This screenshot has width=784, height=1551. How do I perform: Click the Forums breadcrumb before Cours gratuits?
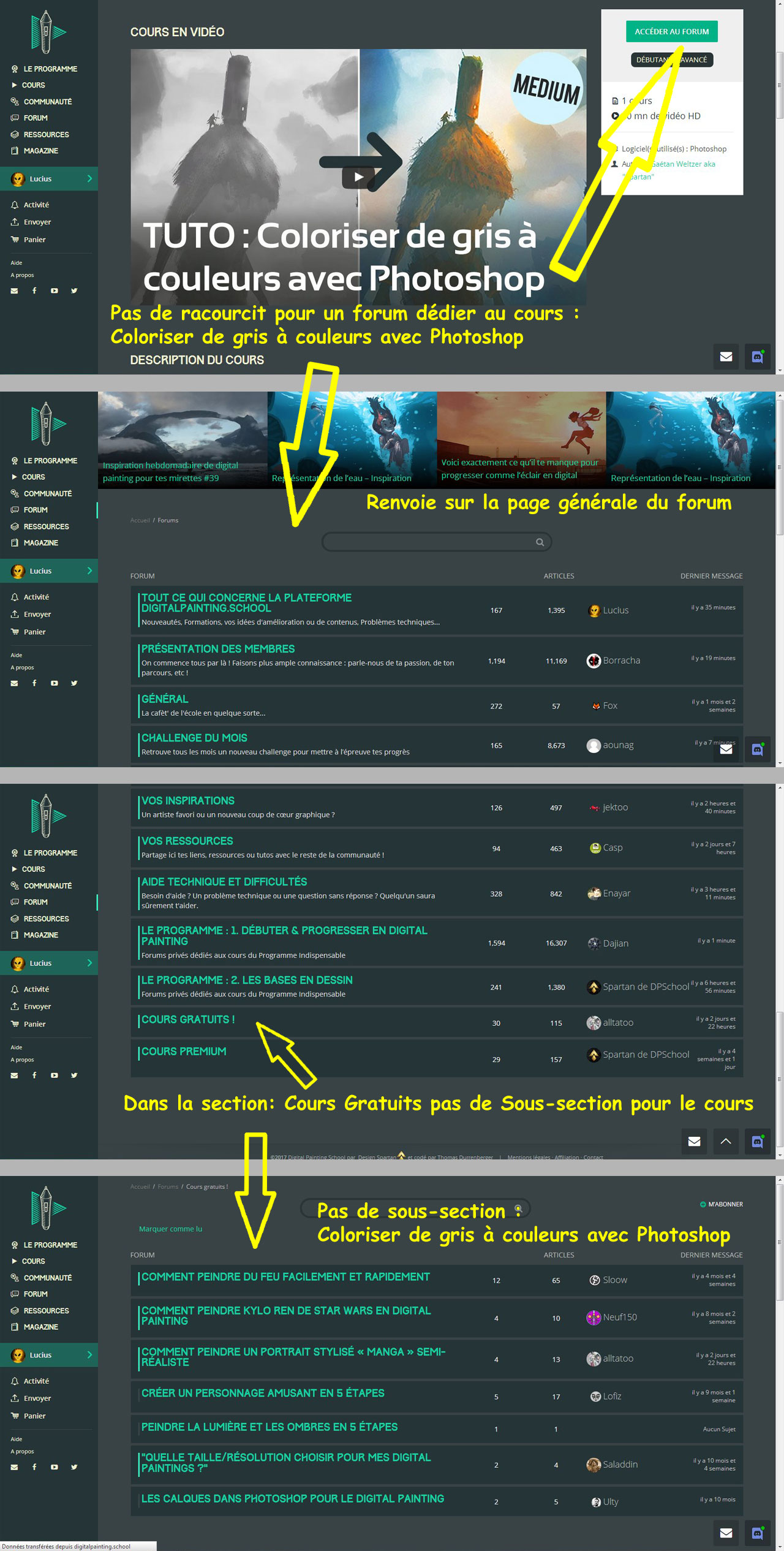point(168,1186)
